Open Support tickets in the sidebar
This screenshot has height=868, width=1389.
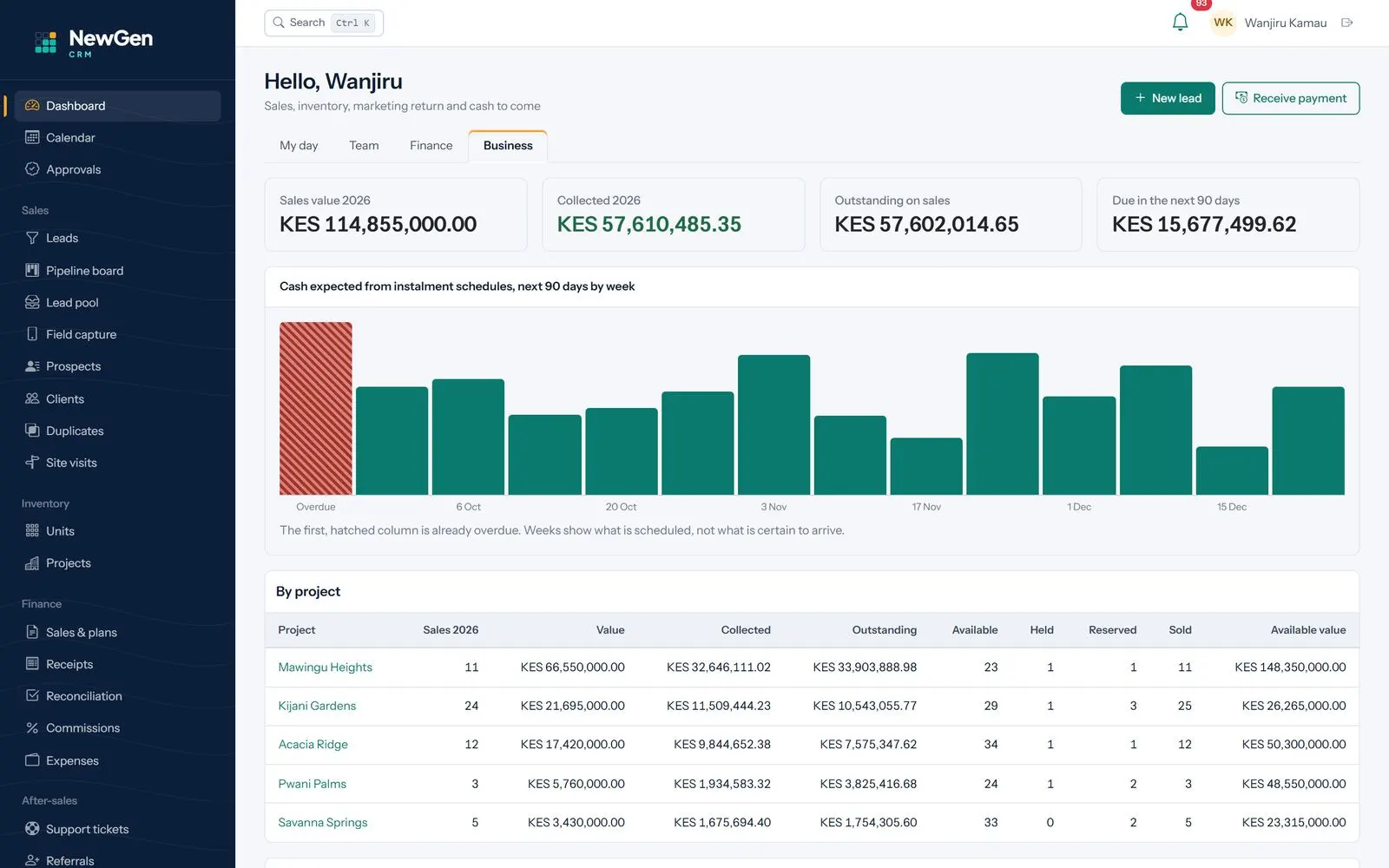point(117,829)
